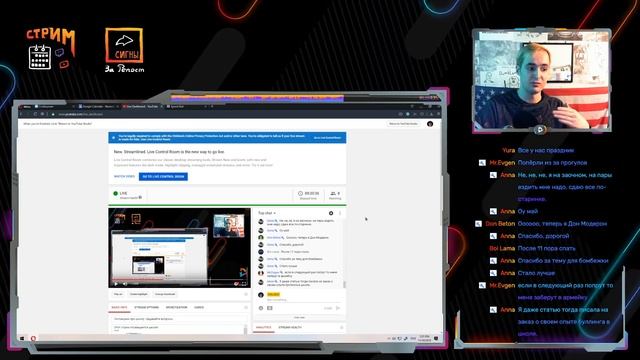Click the stream health info icon under LIVE
This screenshot has height=360, width=640.
point(140,198)
